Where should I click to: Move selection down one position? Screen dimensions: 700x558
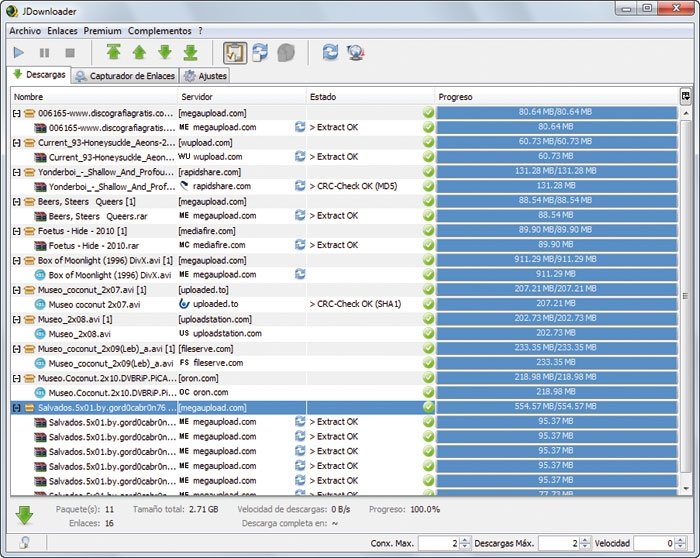pos(165,52)
